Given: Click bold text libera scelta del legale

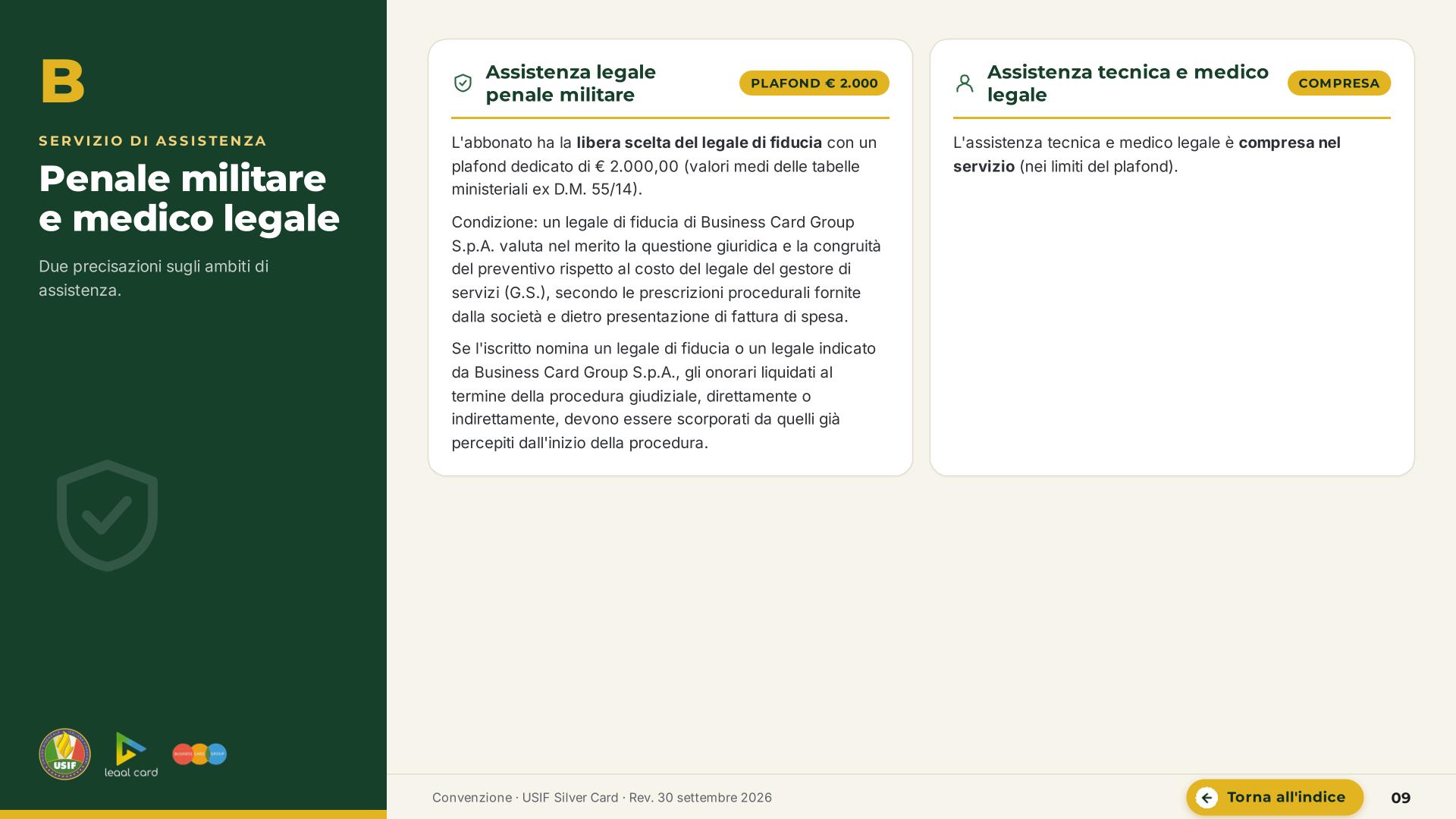Looking at the screenshot, I should [699, 143].
